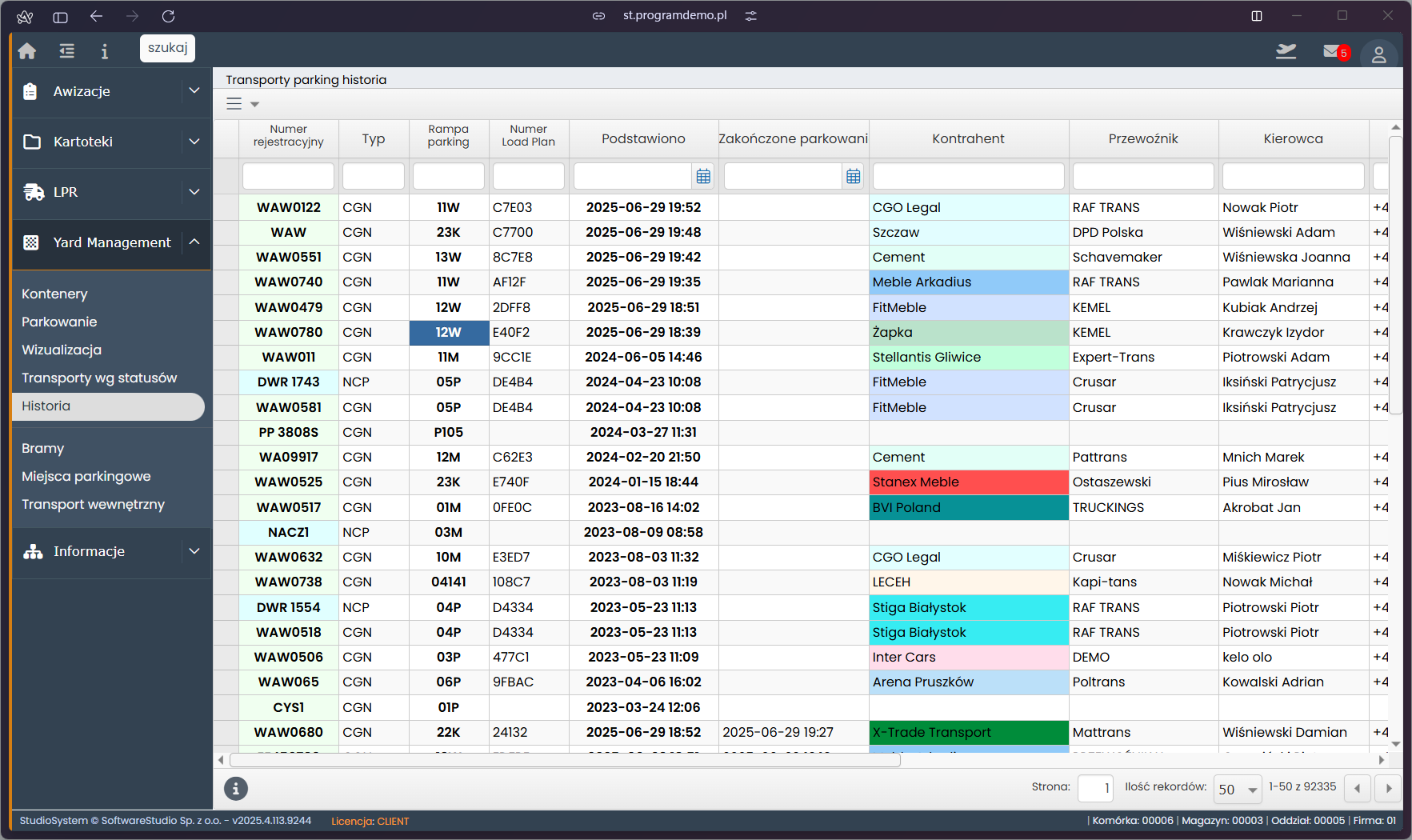Click the home icon in the top bar
Viewport: 1412px width, 840px height.
click(x=27, y=51)
